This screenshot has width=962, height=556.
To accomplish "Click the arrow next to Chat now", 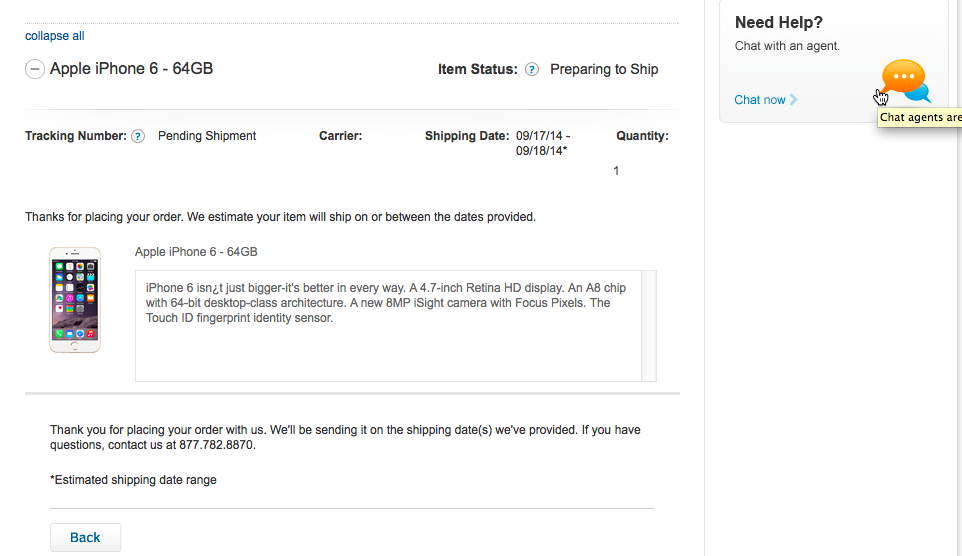I will (x=793, y=99).
